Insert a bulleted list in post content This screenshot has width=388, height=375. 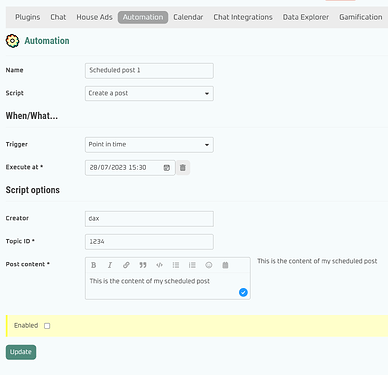(x=176, y=265)
